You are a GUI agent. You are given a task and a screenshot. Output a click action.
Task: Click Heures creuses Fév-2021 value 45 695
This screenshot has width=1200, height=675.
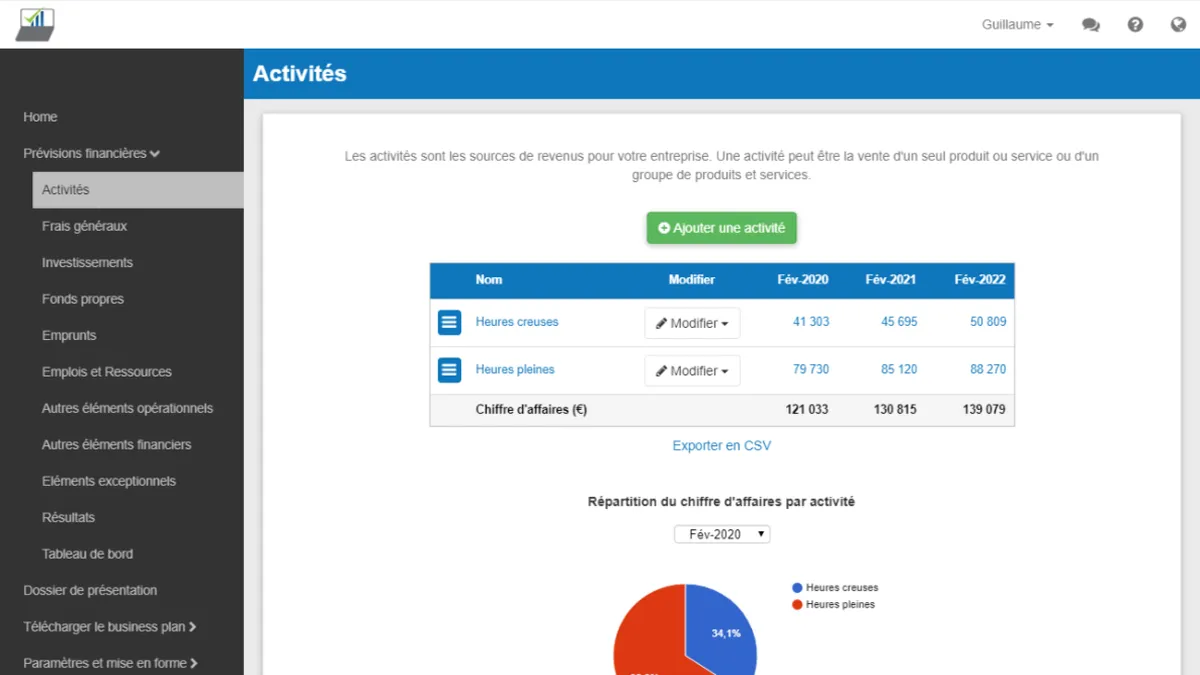coord(899,322)
